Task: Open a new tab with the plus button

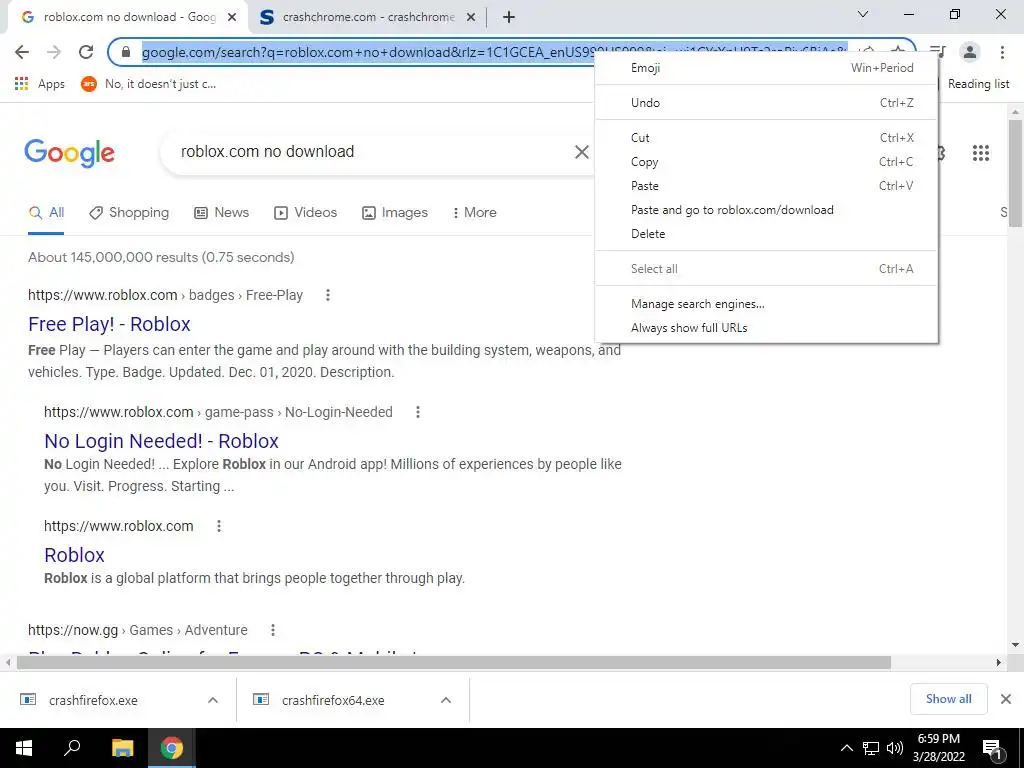Action: pos(509,17)
